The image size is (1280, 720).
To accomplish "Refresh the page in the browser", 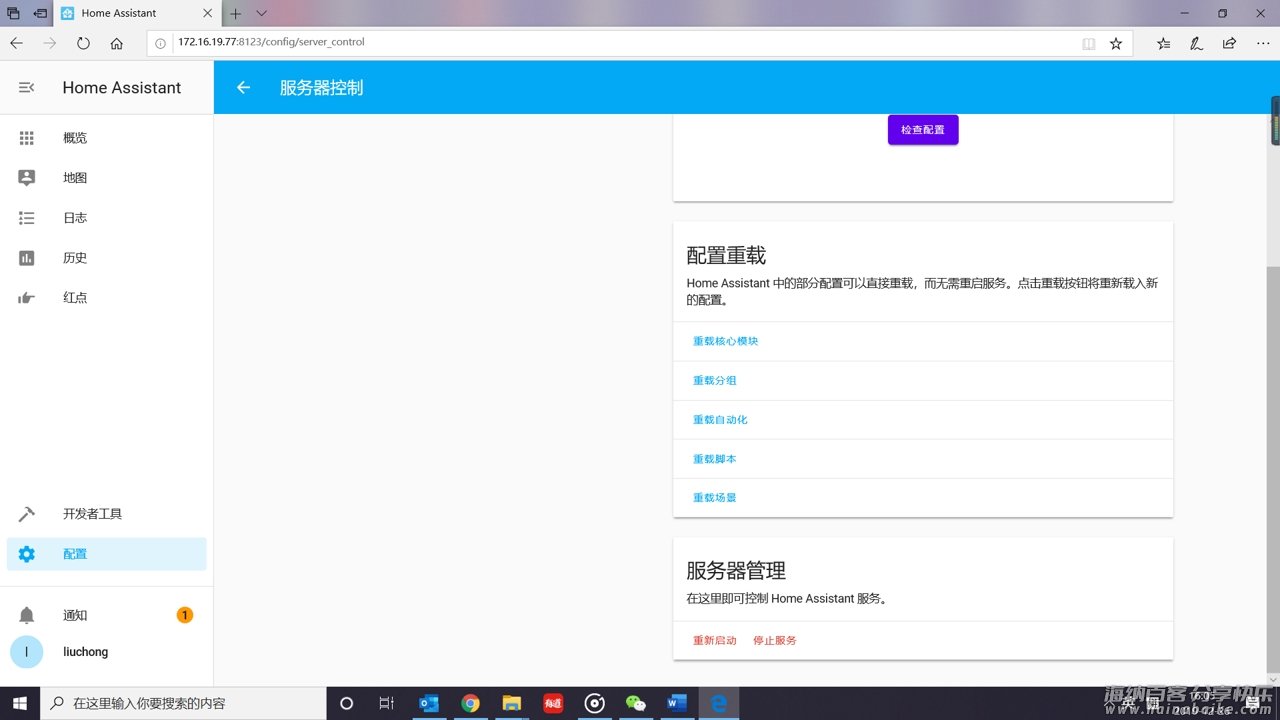I will tap(83, 43).
